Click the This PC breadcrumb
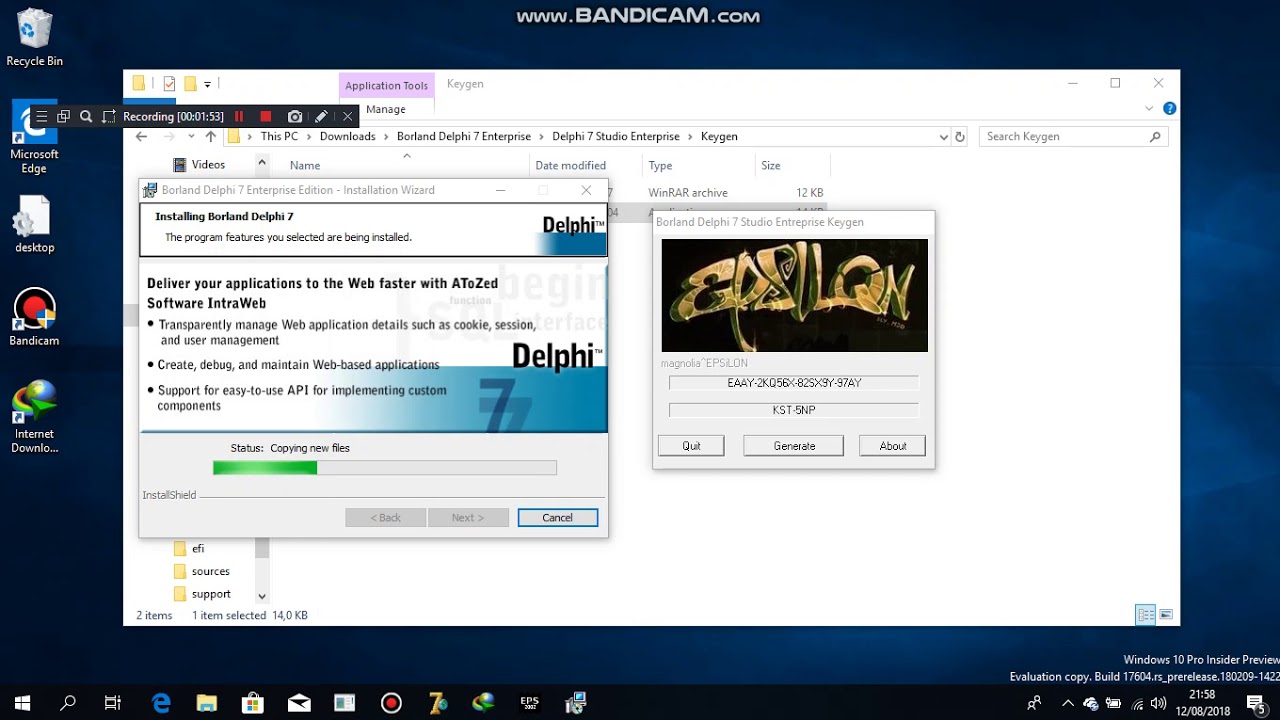The image size is (1280, 720). tap(279, 137)
